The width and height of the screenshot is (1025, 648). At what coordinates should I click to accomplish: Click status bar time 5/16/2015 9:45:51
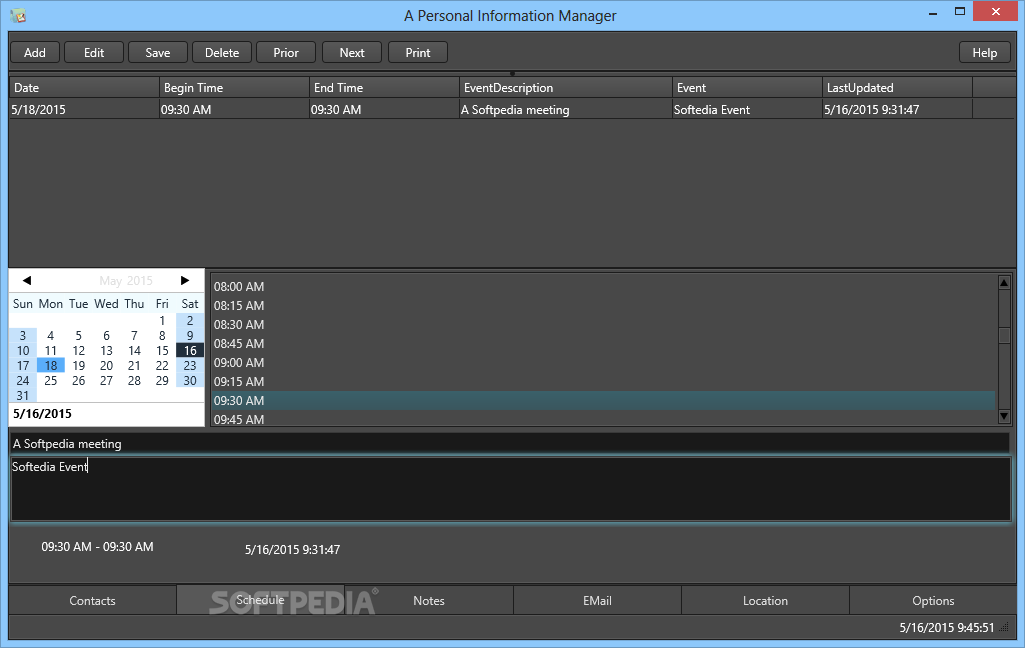pyautogui.click(x=947, y=628)
